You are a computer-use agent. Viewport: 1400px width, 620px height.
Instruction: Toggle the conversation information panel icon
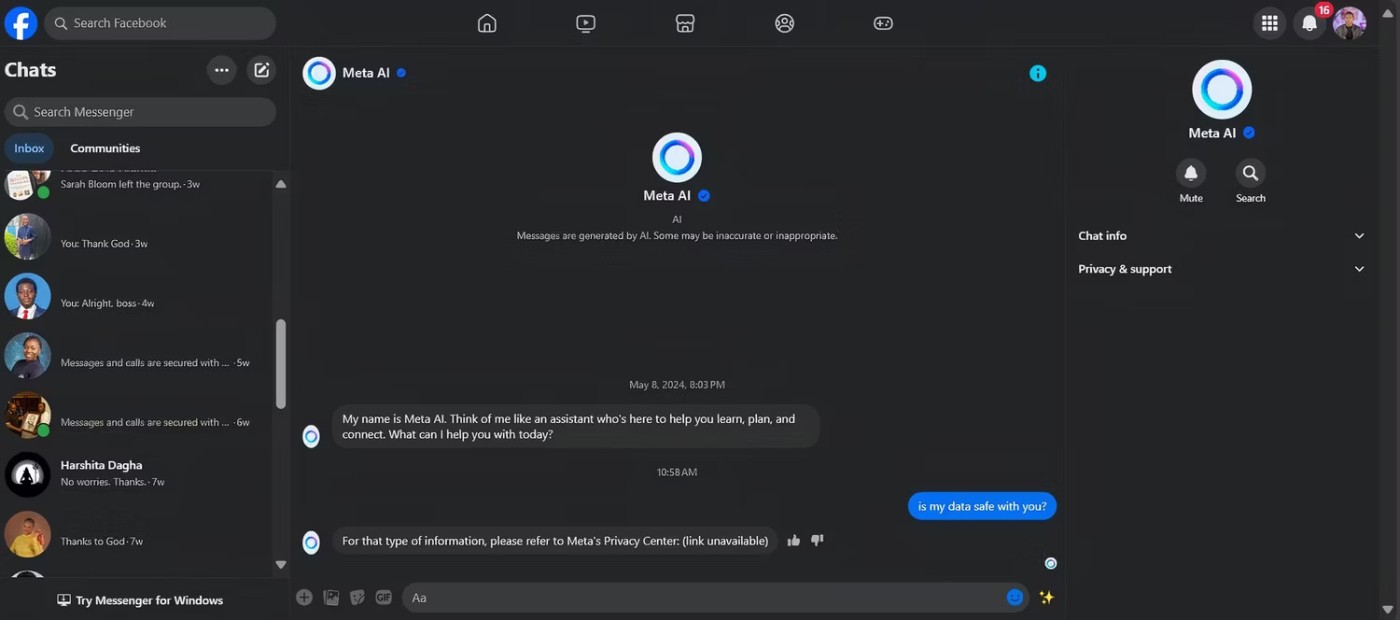(1038, 73)
